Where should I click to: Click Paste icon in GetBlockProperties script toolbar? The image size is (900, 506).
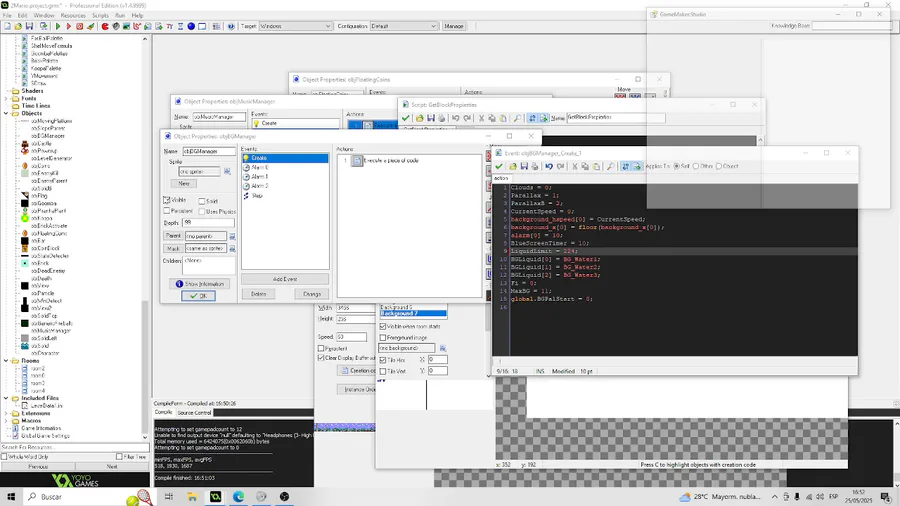(503, 118)
